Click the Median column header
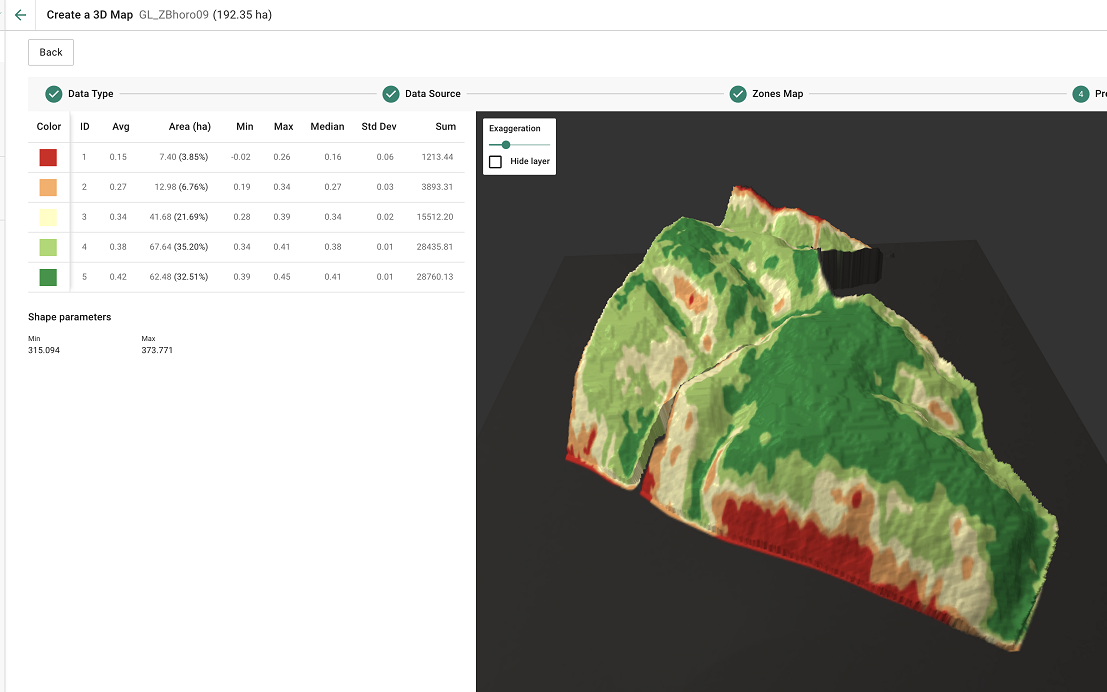Image resolution: width=1107 pixels, height=692 pixels. pos(327,126)
